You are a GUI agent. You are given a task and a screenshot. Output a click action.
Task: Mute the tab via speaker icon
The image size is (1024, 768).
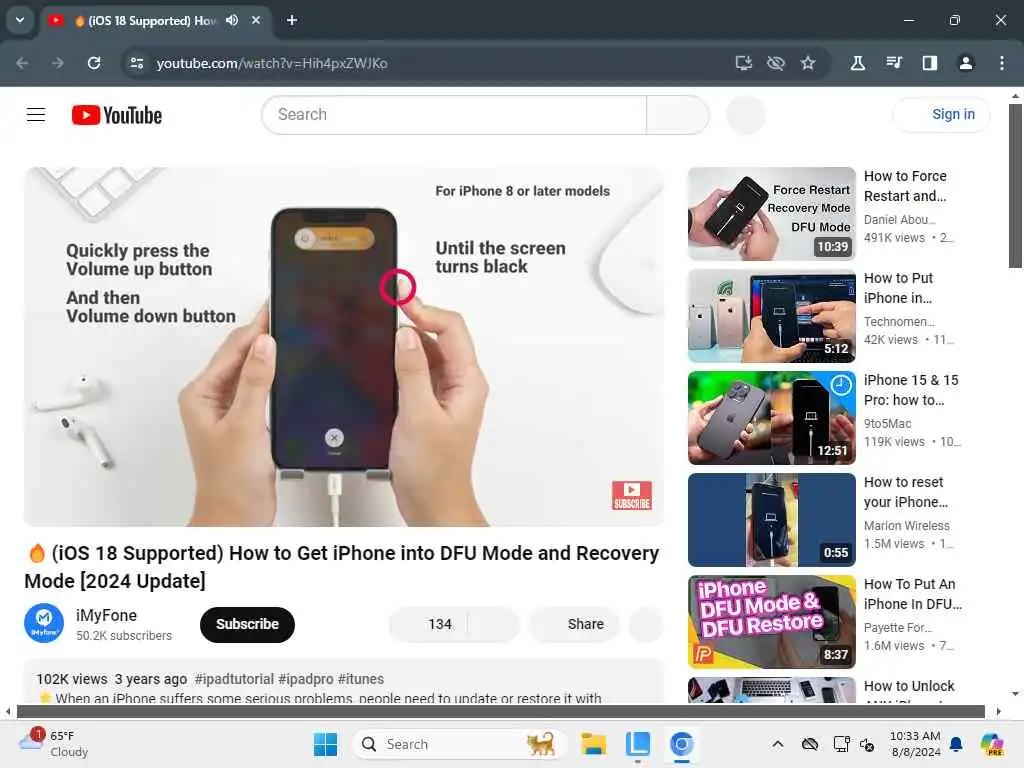tap(232, 20)
